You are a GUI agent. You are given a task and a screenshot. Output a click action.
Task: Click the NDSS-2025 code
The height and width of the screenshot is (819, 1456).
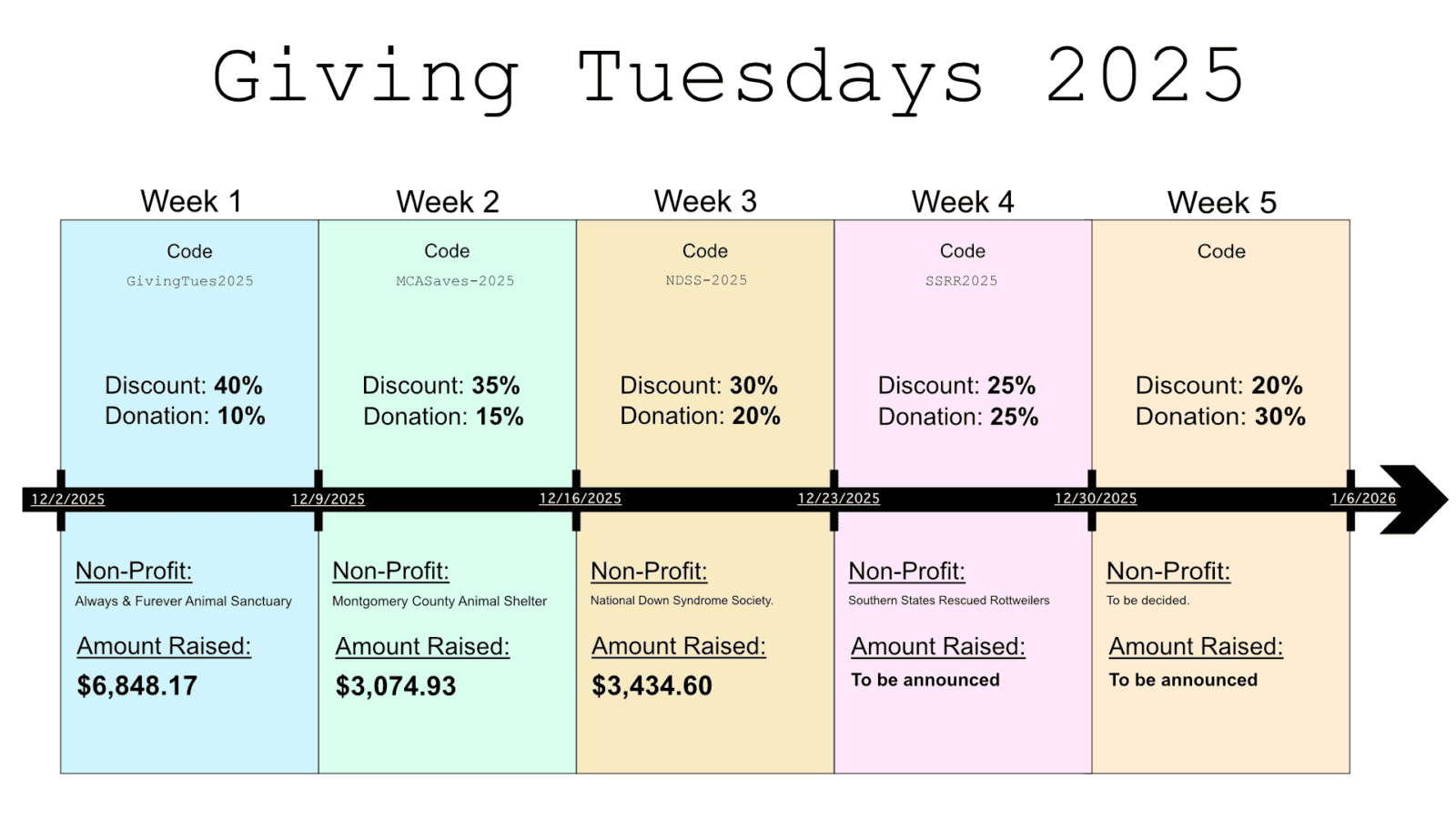point(706,280)
